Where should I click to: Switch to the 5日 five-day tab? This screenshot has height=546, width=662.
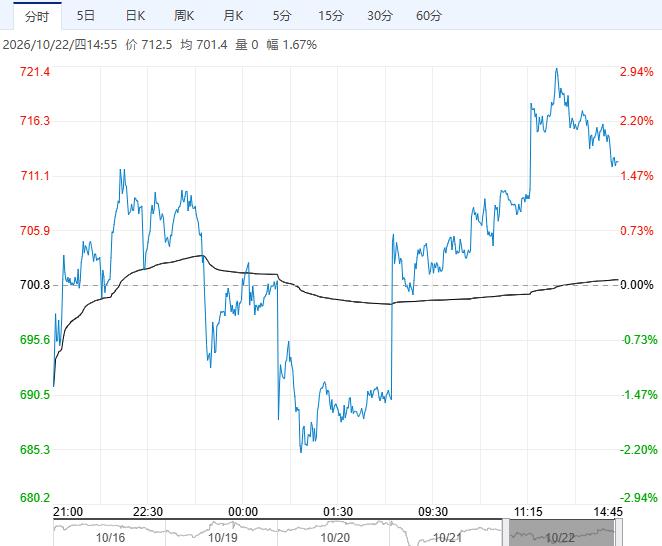pos(86,16)
